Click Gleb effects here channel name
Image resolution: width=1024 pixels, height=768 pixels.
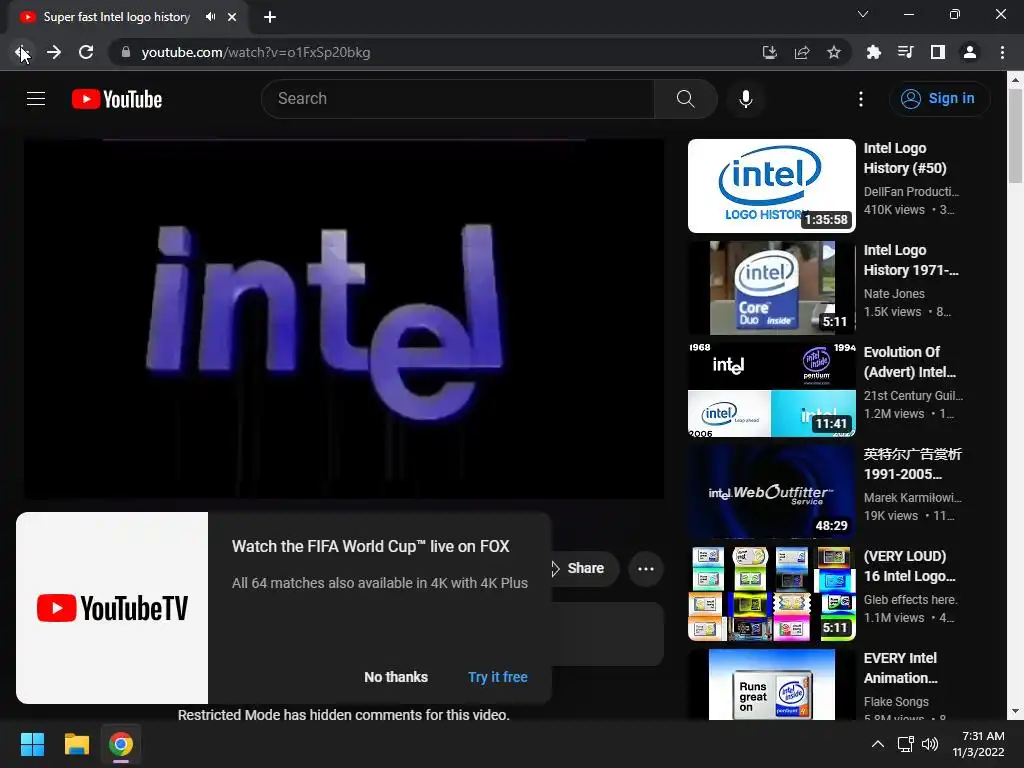[x=910, y=600]
